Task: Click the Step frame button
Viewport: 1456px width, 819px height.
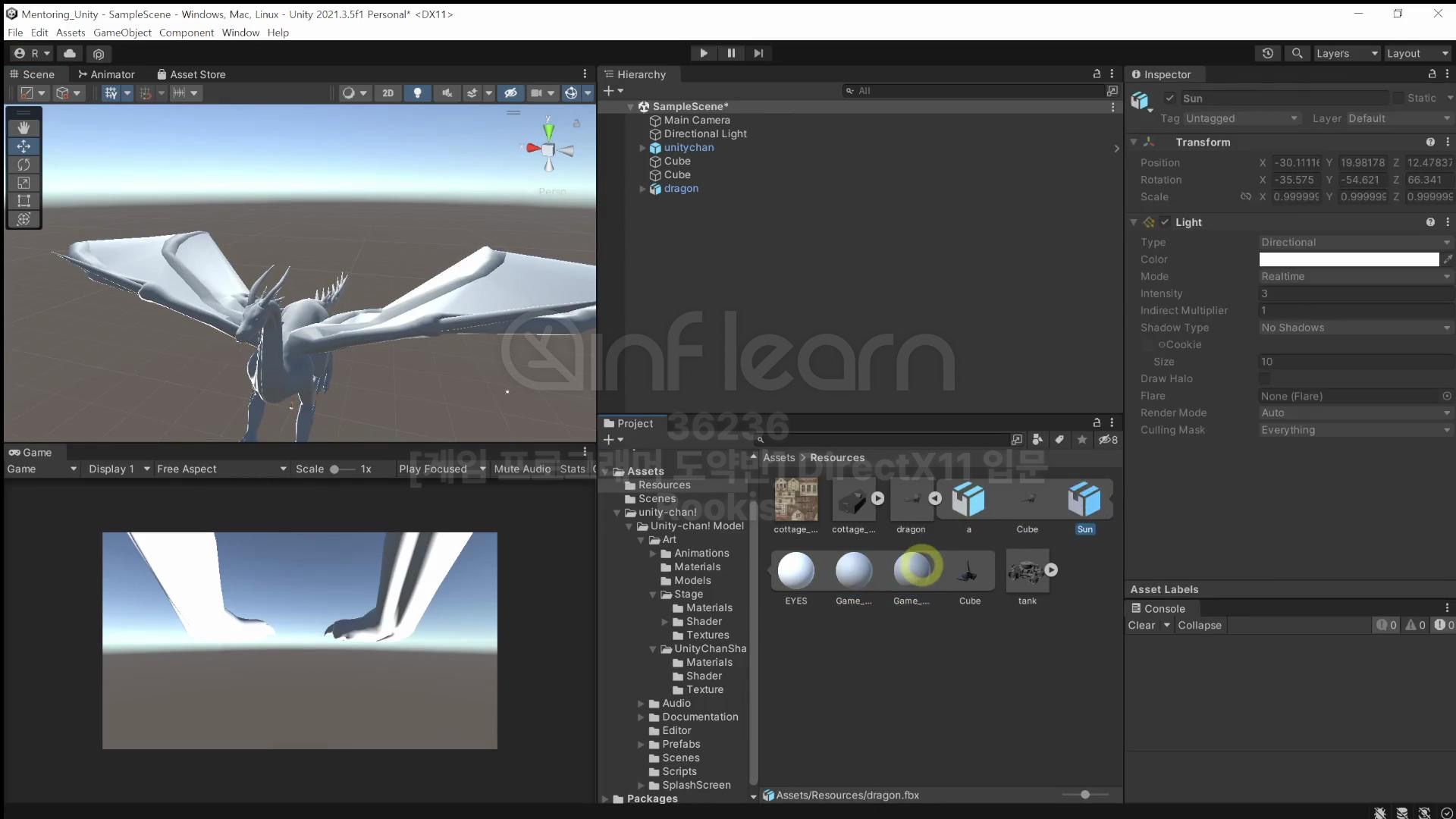Action: pyautogui.click(x=758, y=53)
